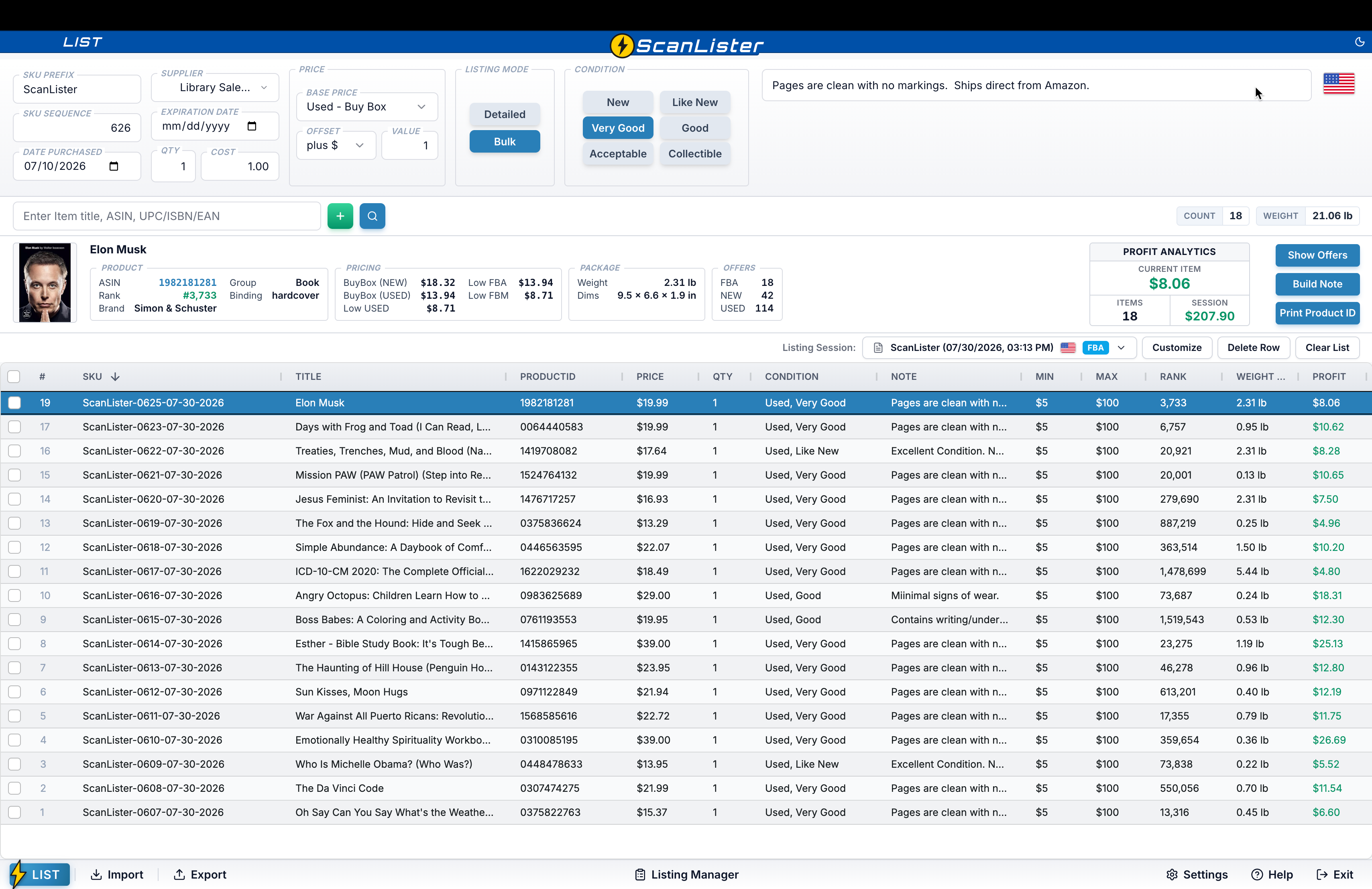
Task: Open marketplace US flag selector
Action: 1339,84
